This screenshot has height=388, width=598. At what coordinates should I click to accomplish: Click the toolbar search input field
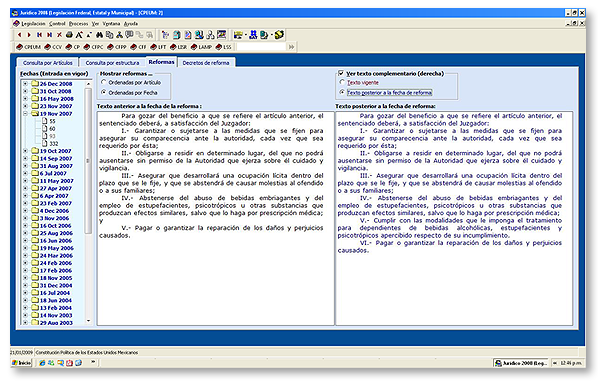tap(261, 47)
